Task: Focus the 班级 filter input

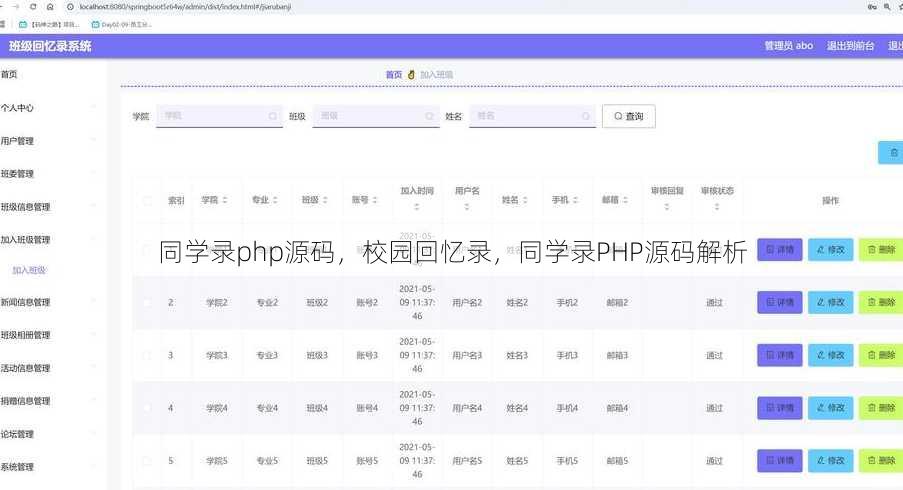Action: 375,116
